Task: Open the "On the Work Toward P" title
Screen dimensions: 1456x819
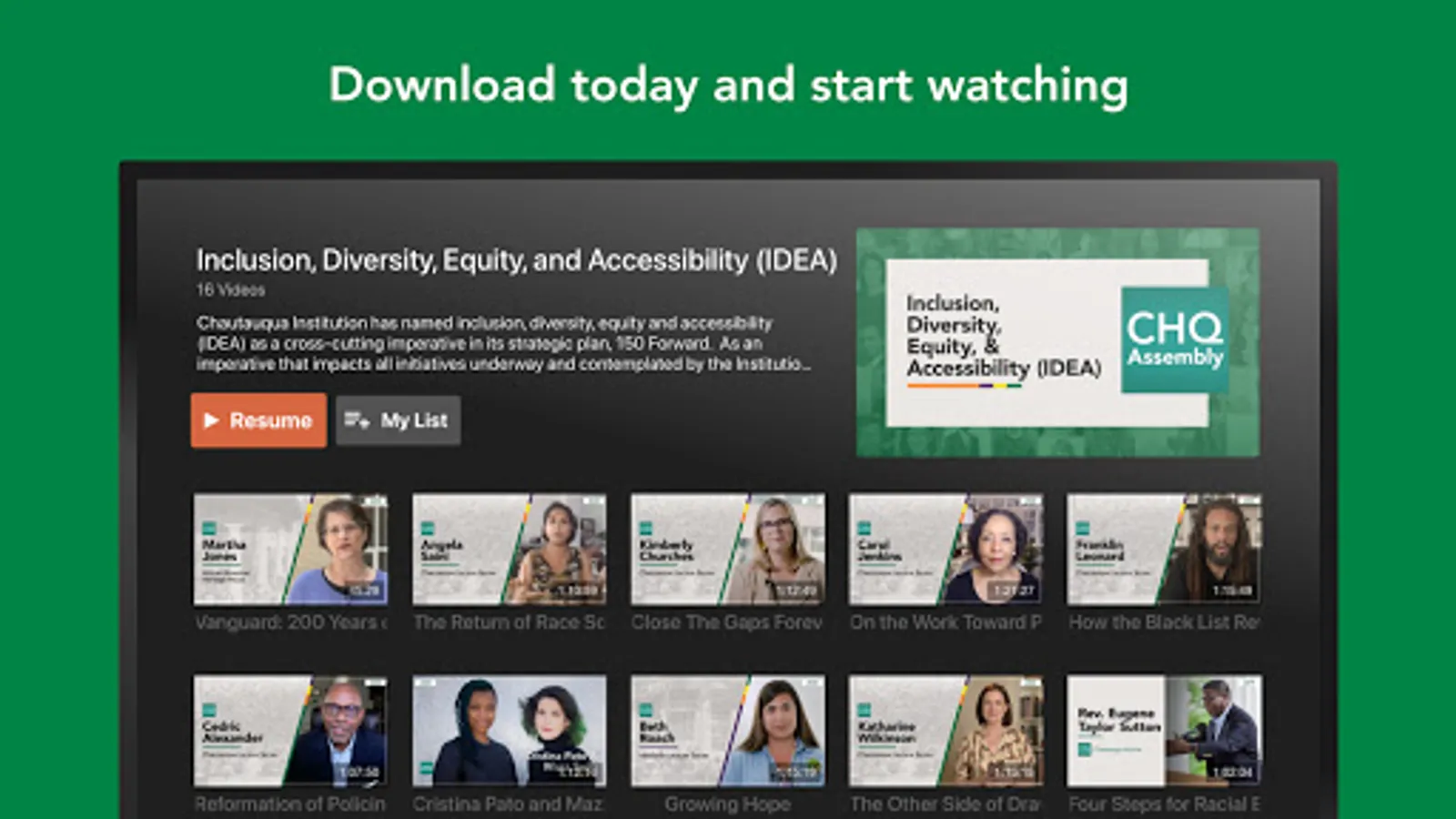Action: pyautogui.click(x=945, y=622)
